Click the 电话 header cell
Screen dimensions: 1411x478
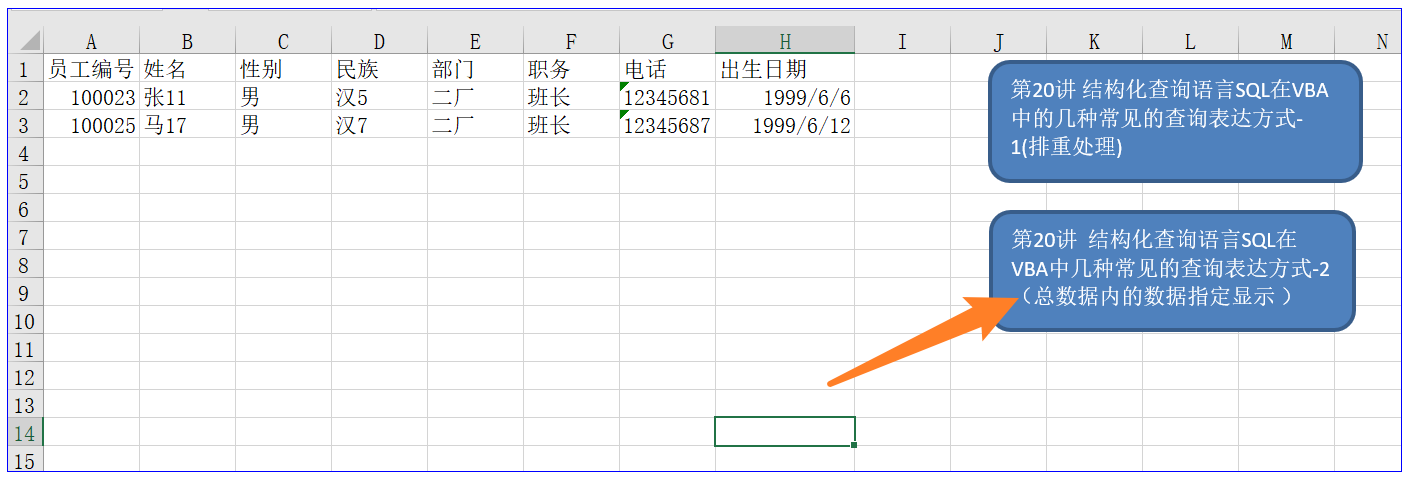(x=667, y=69)
